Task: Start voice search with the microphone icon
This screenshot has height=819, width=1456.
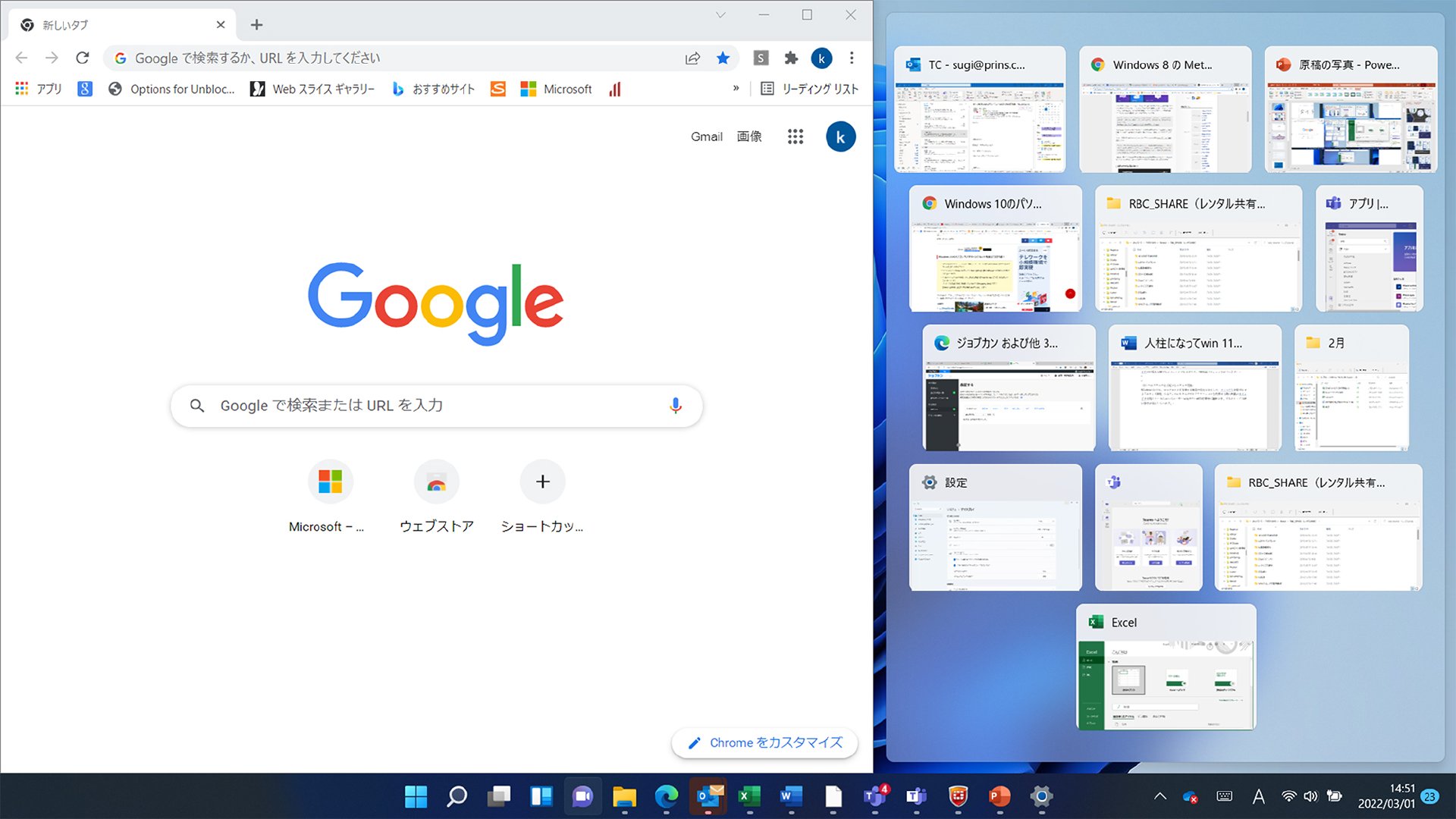Action: pyautogui.click(x=676, y=406)
